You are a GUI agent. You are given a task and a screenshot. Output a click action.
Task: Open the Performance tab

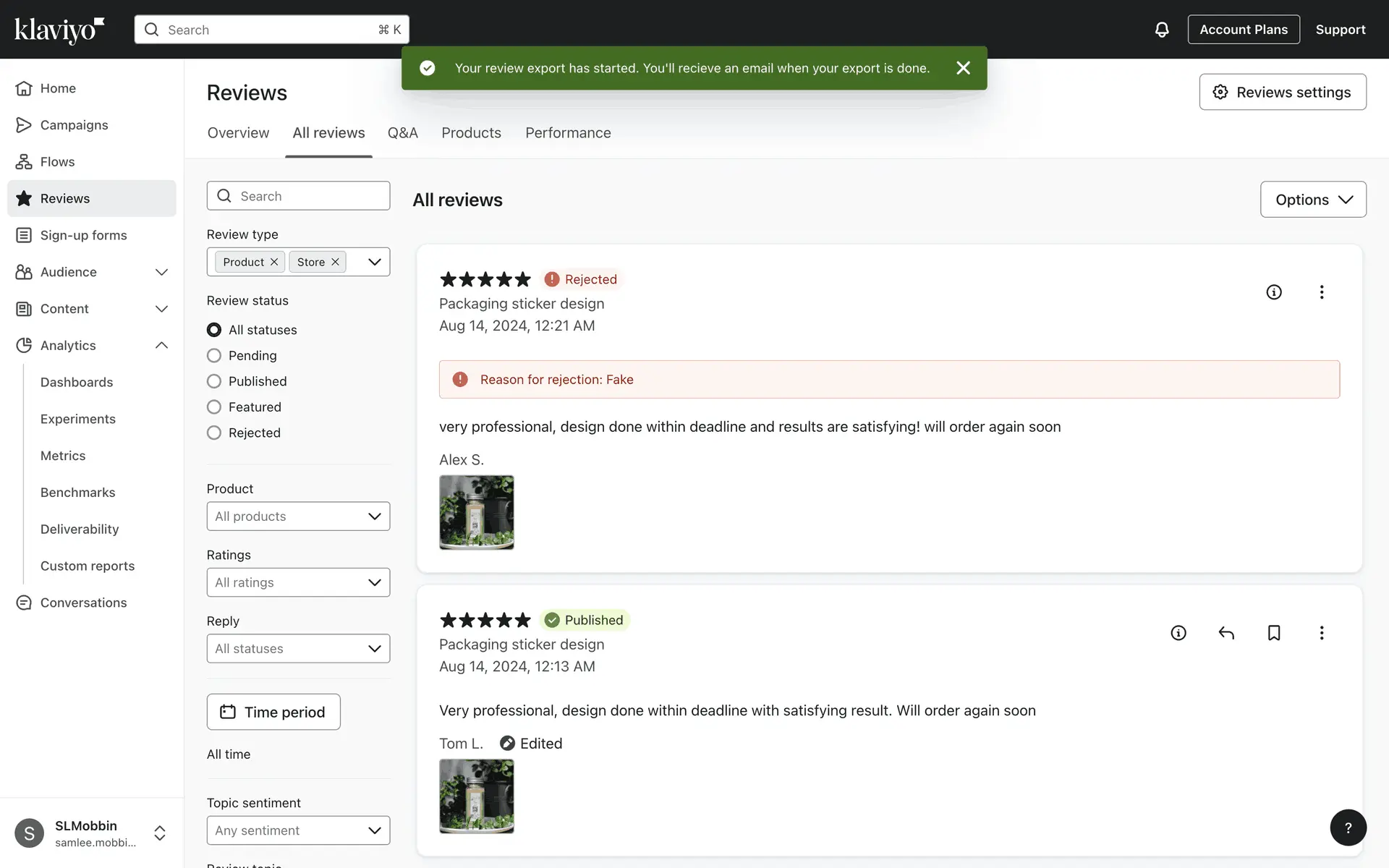pyautogui.click(x=568, y=133)
